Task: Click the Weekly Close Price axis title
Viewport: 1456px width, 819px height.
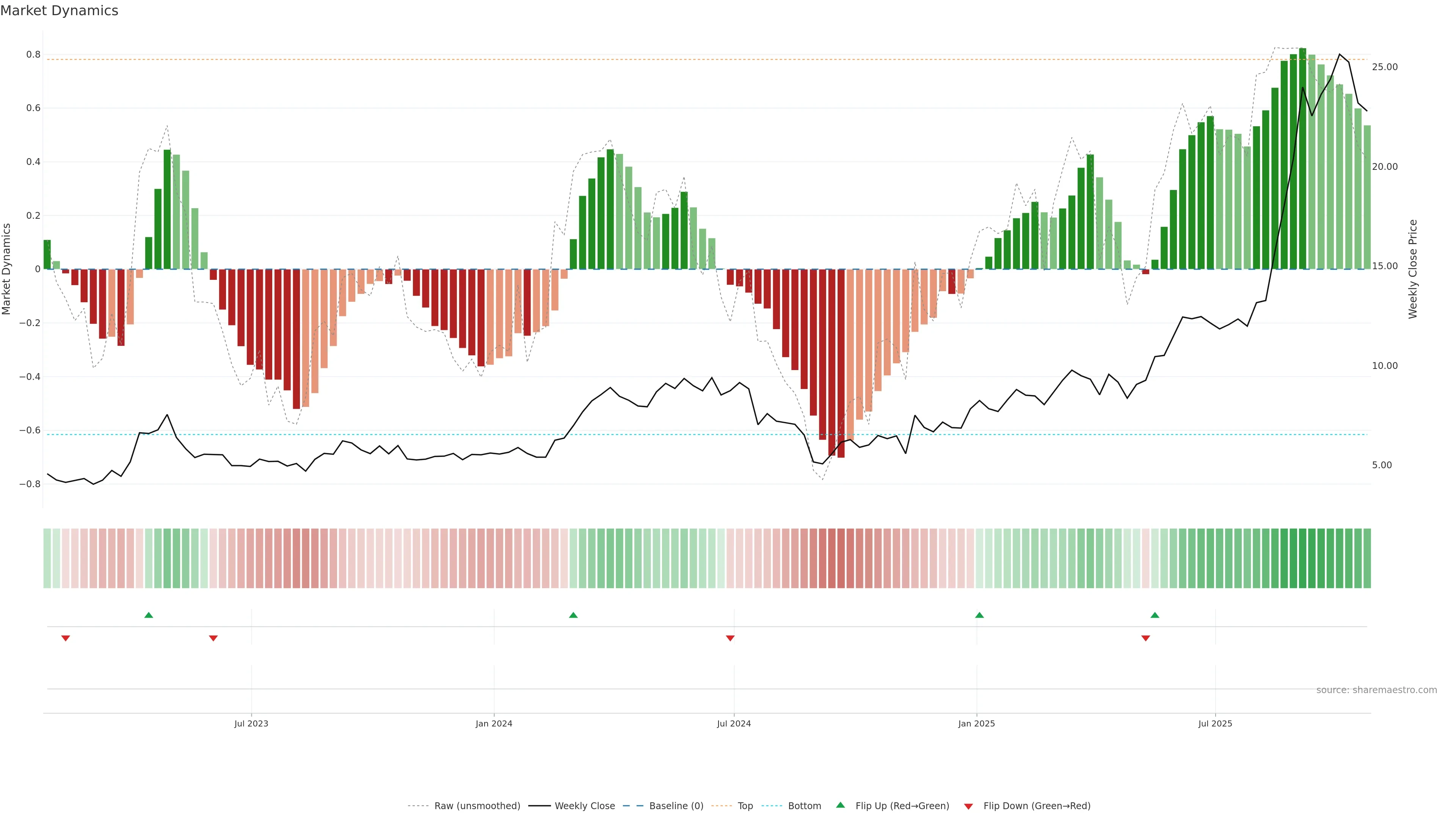Action: click(x=1412, y=269)
